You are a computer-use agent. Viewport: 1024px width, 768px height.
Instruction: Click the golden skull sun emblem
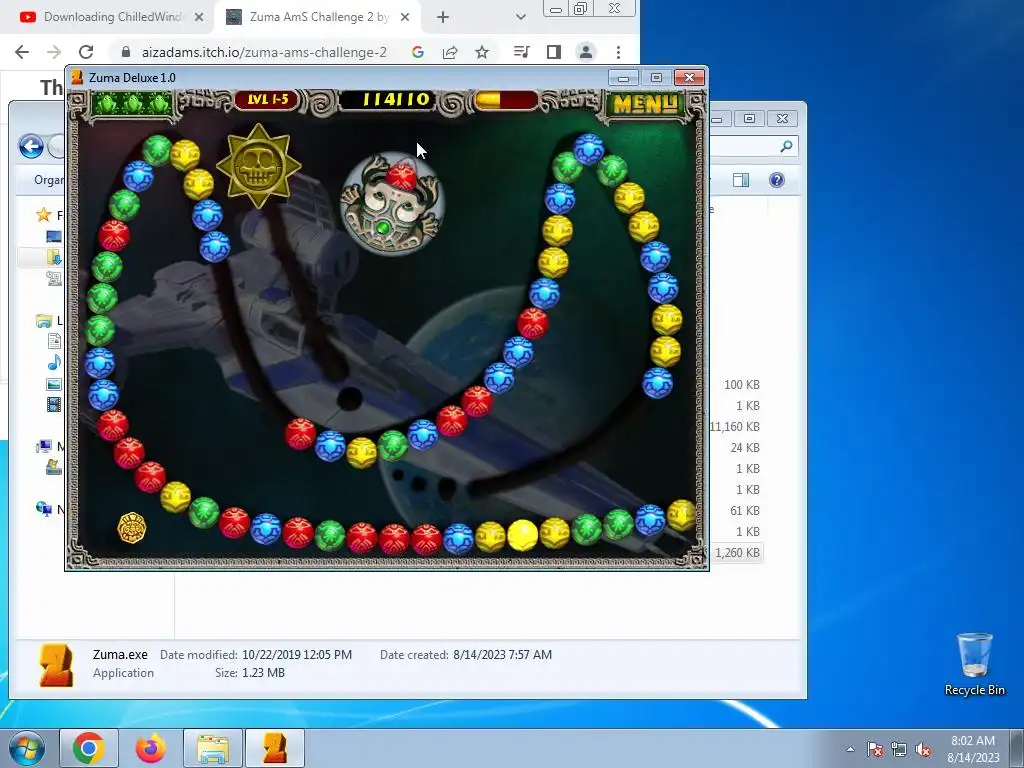pyautogui.click(x=259, y=167)
